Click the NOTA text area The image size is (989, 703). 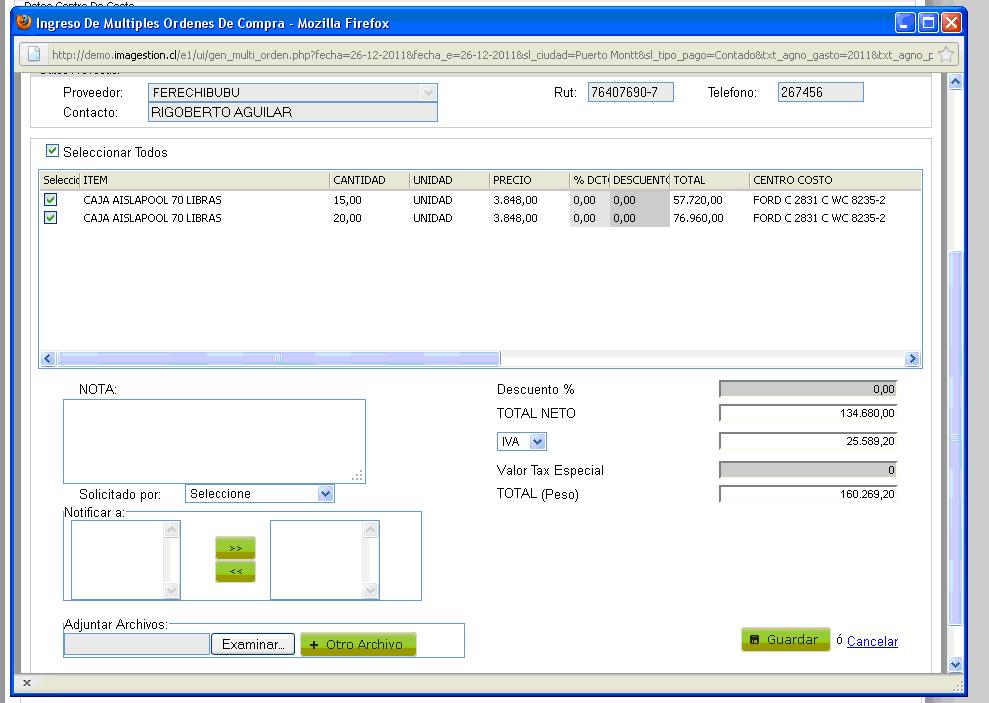coord(214,441)
